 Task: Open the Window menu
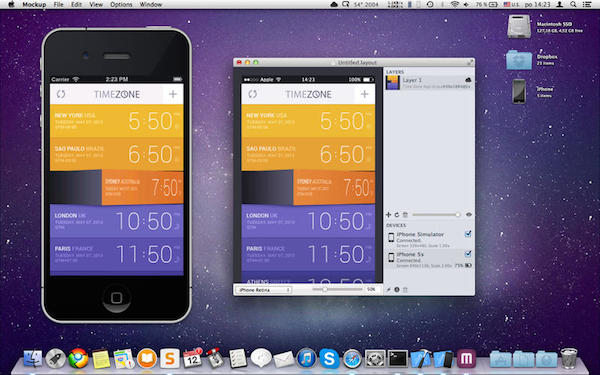[x=150, y=5]
